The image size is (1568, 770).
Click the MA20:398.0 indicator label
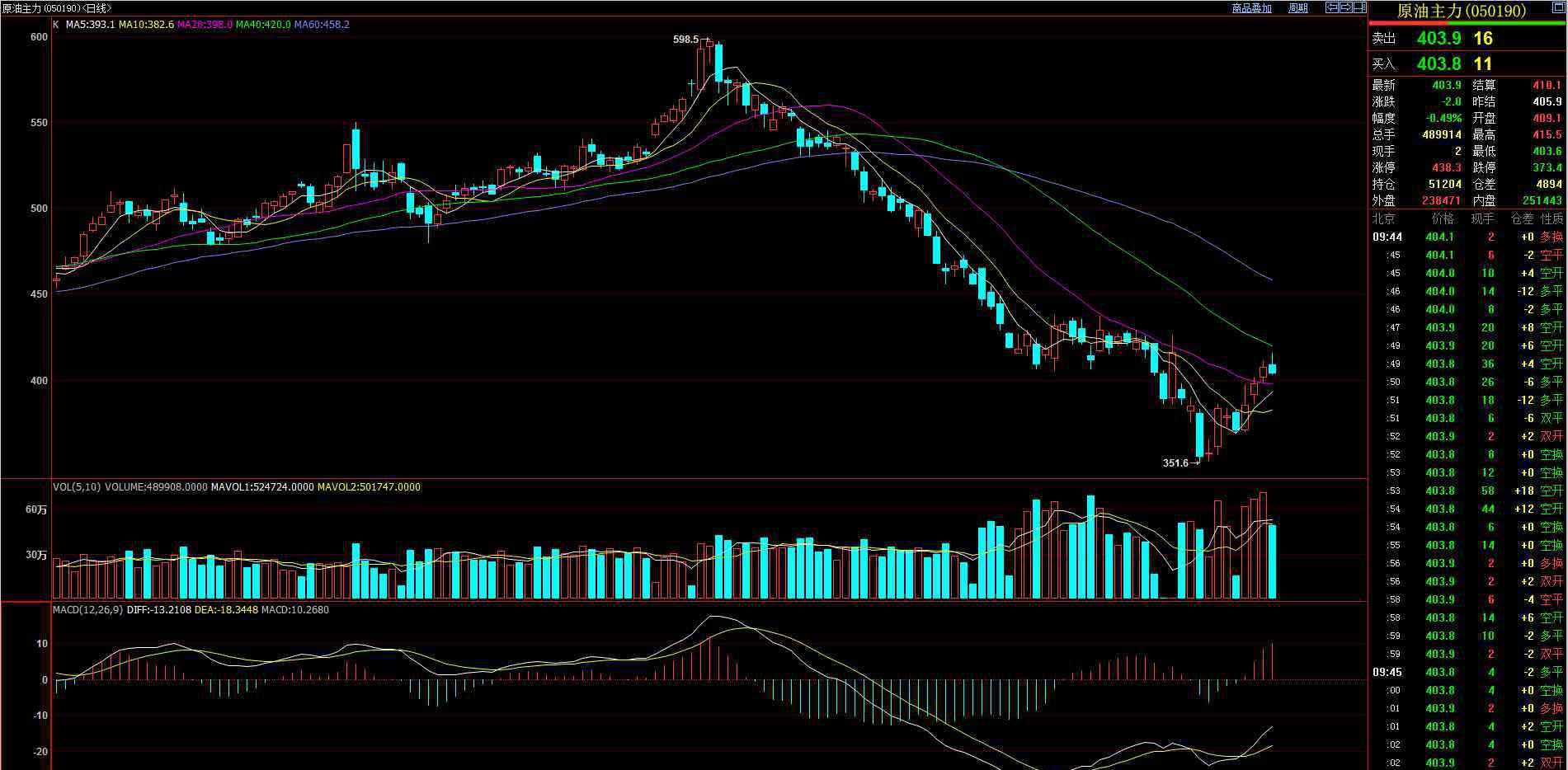click(x=205, y=25)
